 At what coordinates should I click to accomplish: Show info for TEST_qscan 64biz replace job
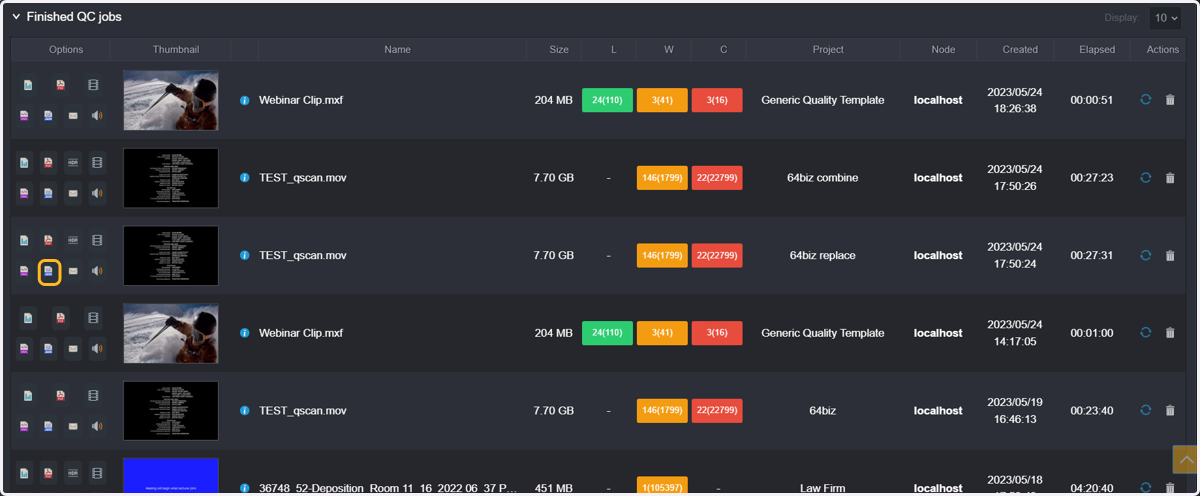coord(245,255)
